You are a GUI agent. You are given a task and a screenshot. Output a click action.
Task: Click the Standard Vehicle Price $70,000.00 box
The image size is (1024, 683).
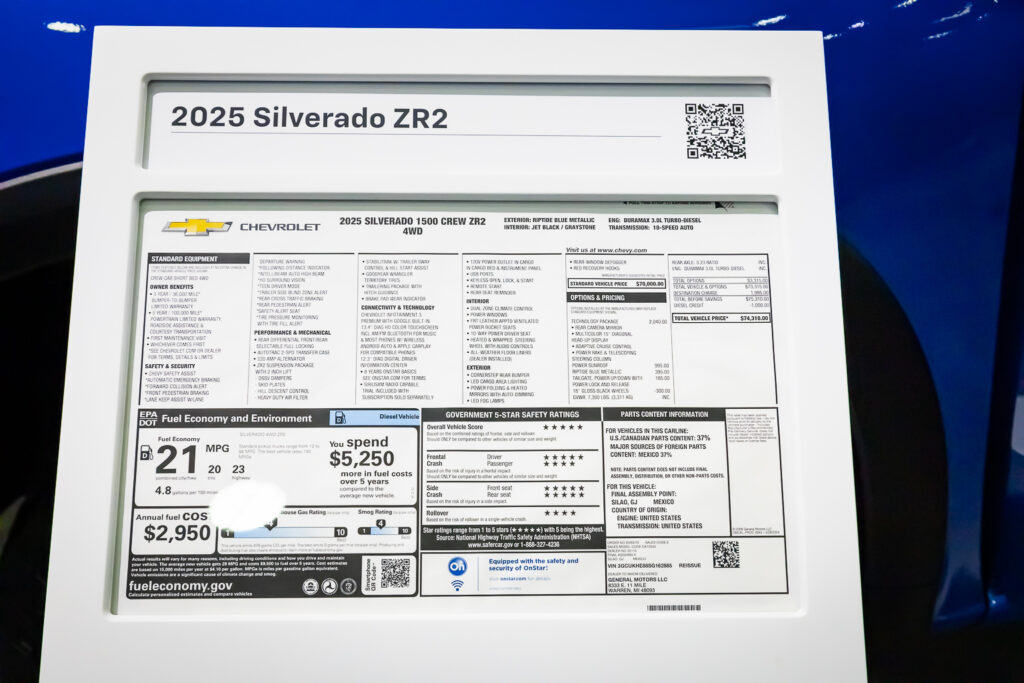(x=616, y=284)
